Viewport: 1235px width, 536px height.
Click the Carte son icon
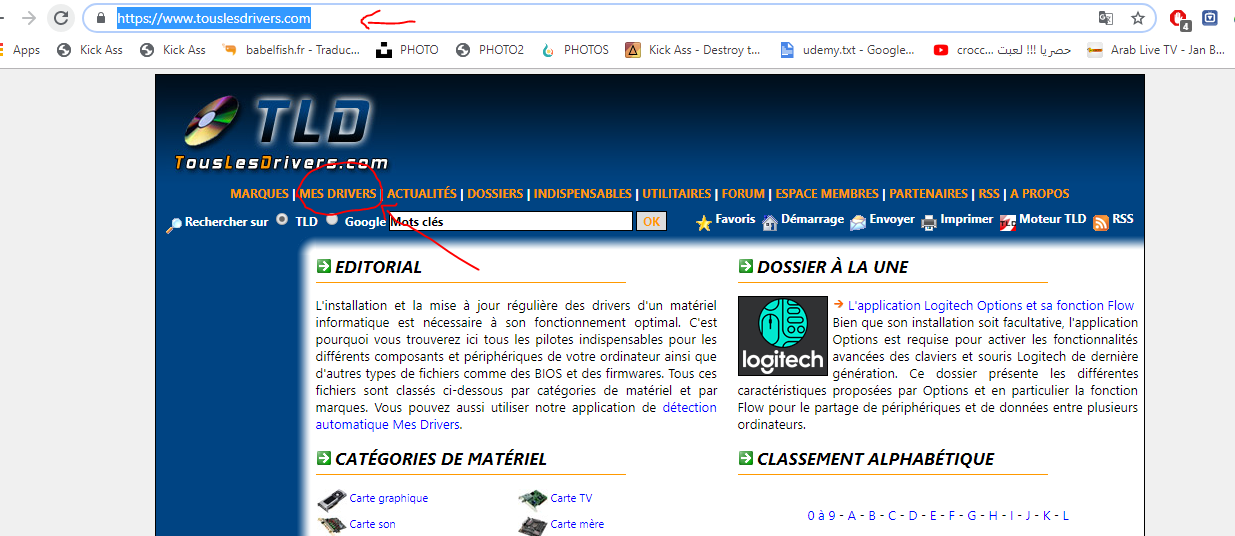point(332,524)
